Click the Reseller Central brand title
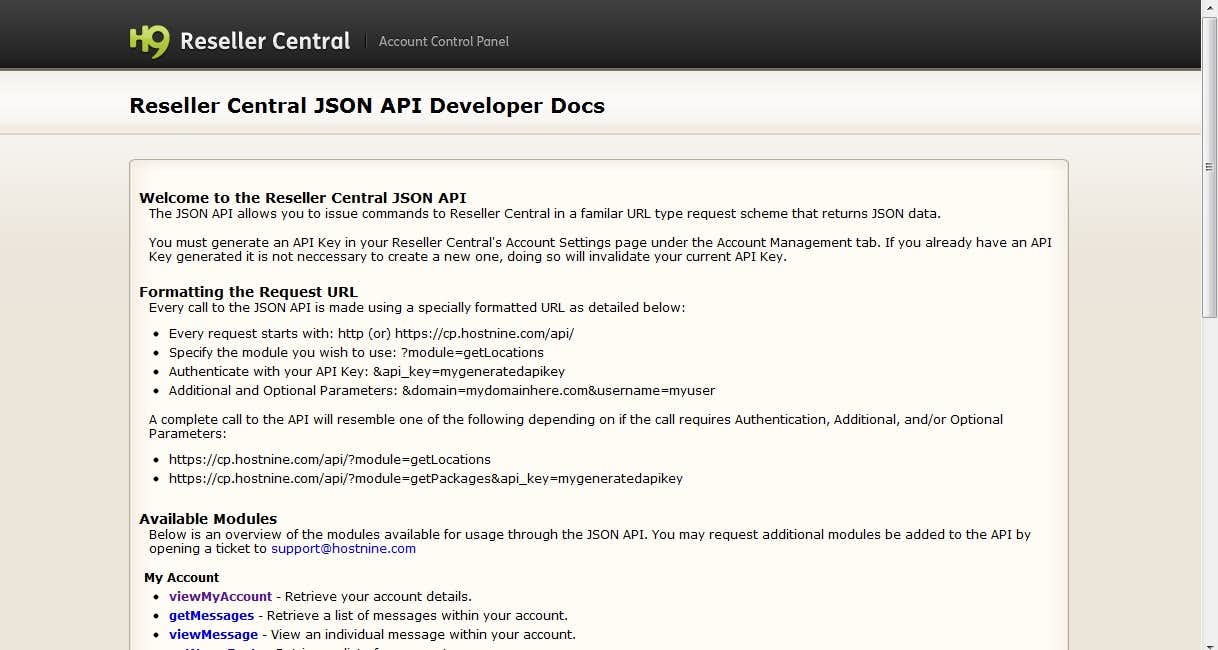The height and width of the screenshot is (650, 1218). pyautogui.click(x=265, y=41)
